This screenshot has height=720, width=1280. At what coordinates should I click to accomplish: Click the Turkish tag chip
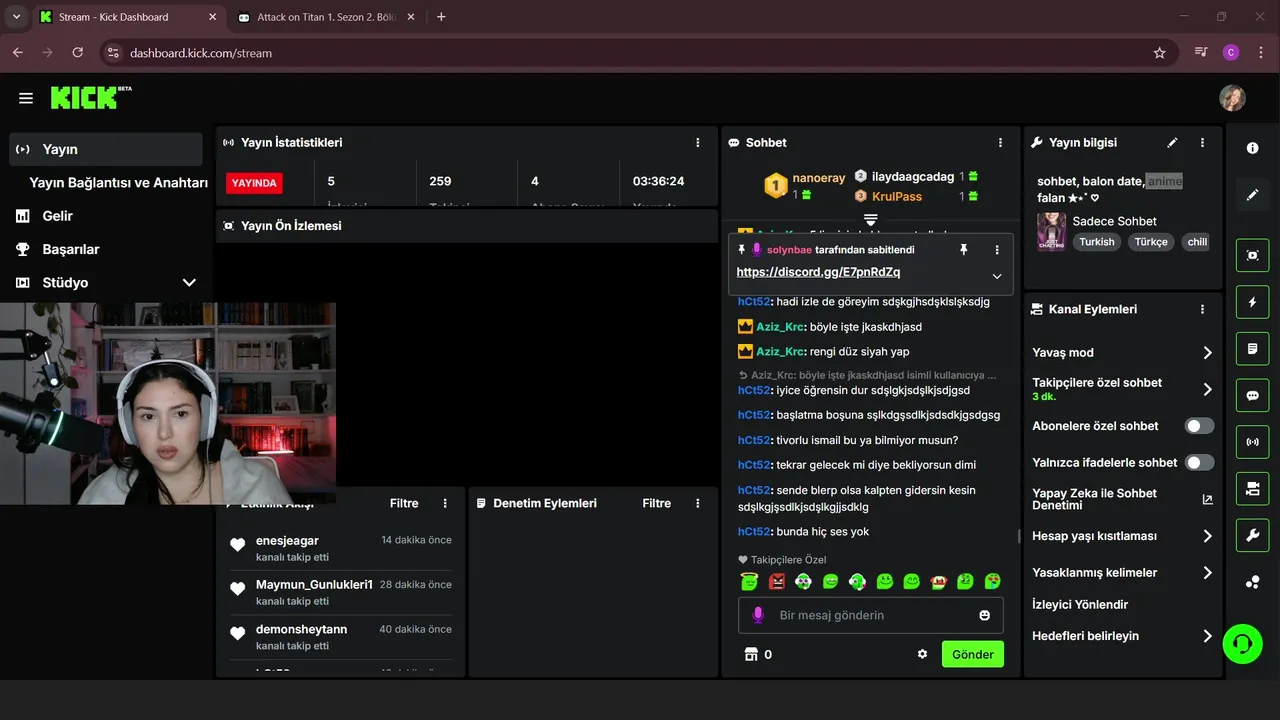coord(1097,242)
